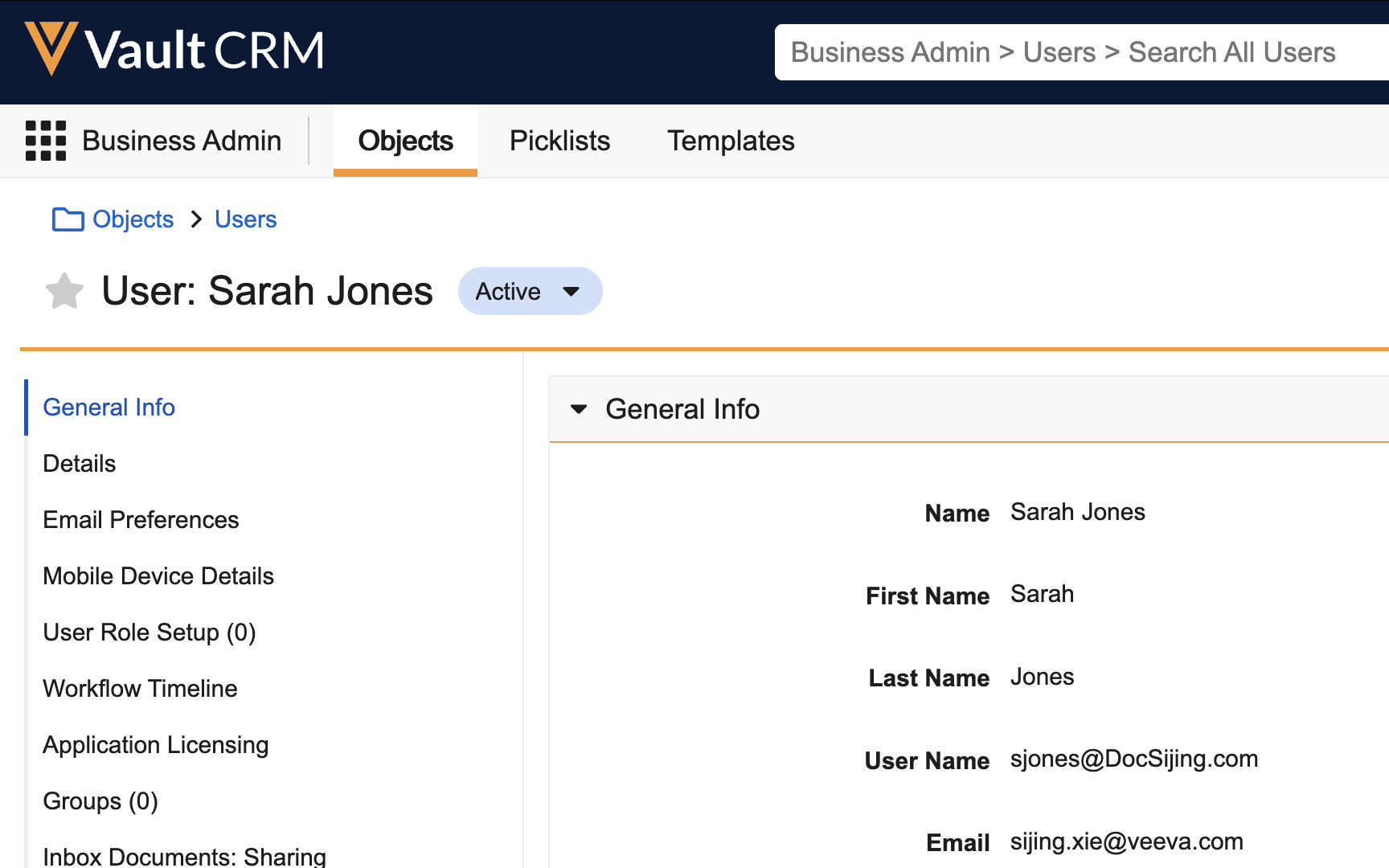This screenshot has height=868, width=1389.
Task: Click into the search bar field
Action: coord(1077,52)
